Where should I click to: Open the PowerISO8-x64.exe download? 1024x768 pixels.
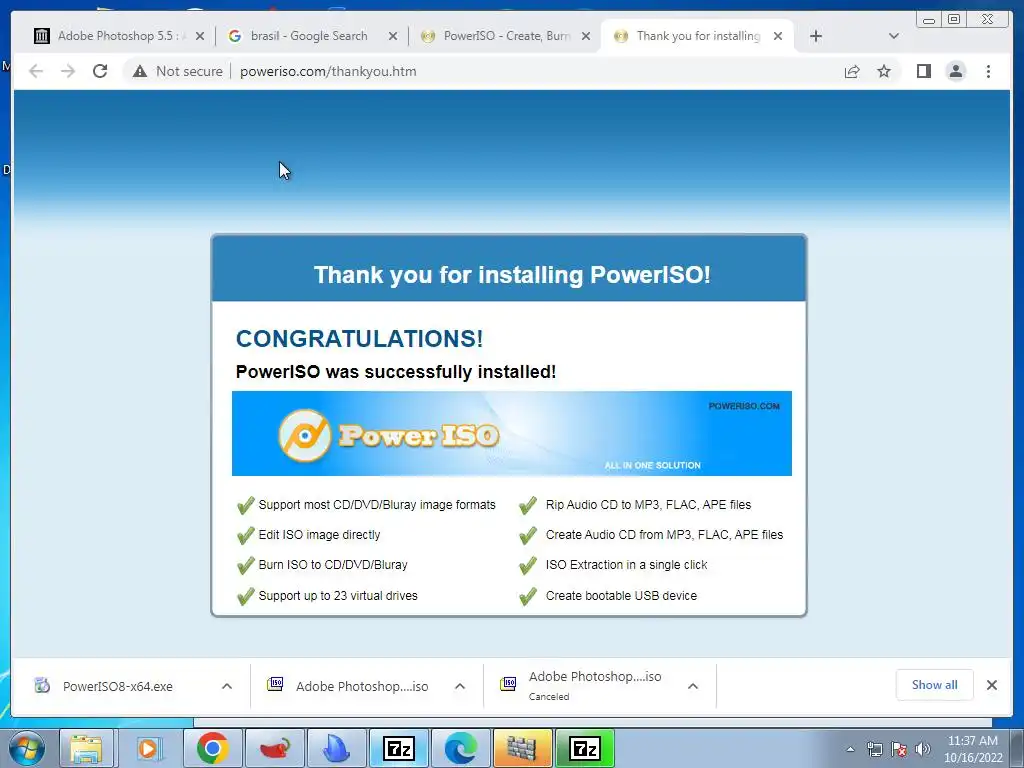click(x=118, y=686)
